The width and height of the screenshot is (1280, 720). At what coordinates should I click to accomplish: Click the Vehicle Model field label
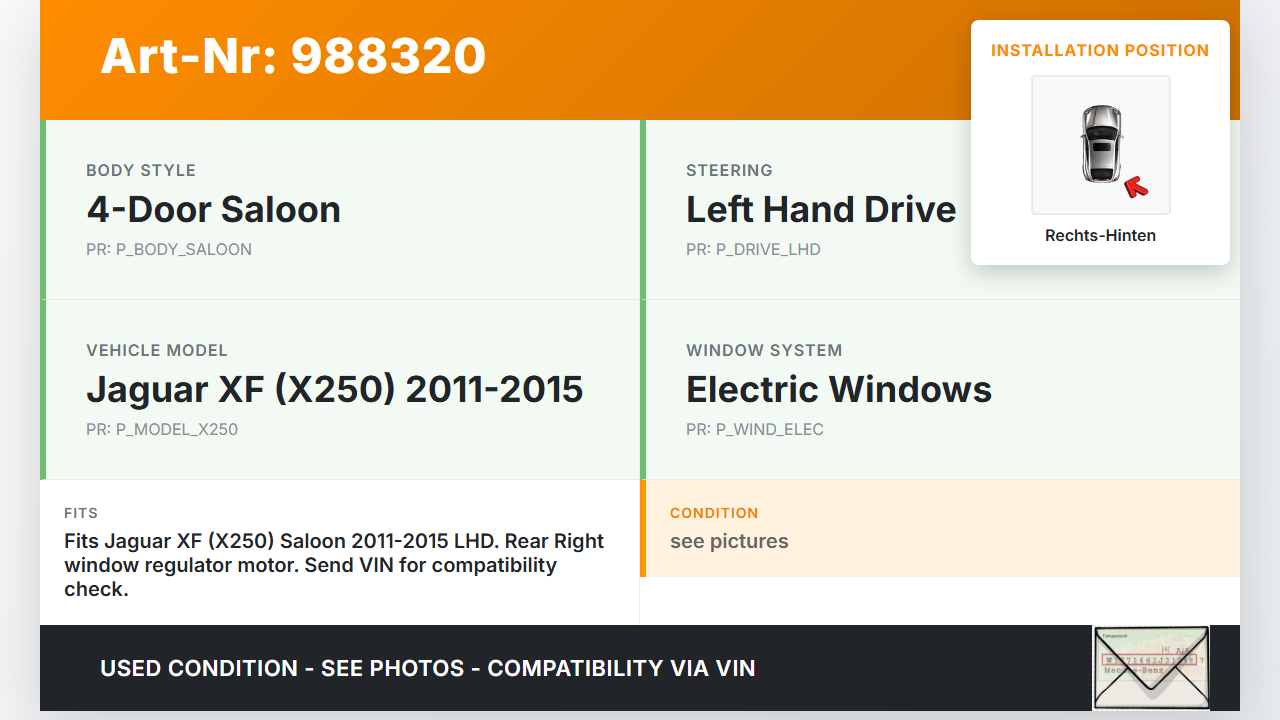[157, 350]
